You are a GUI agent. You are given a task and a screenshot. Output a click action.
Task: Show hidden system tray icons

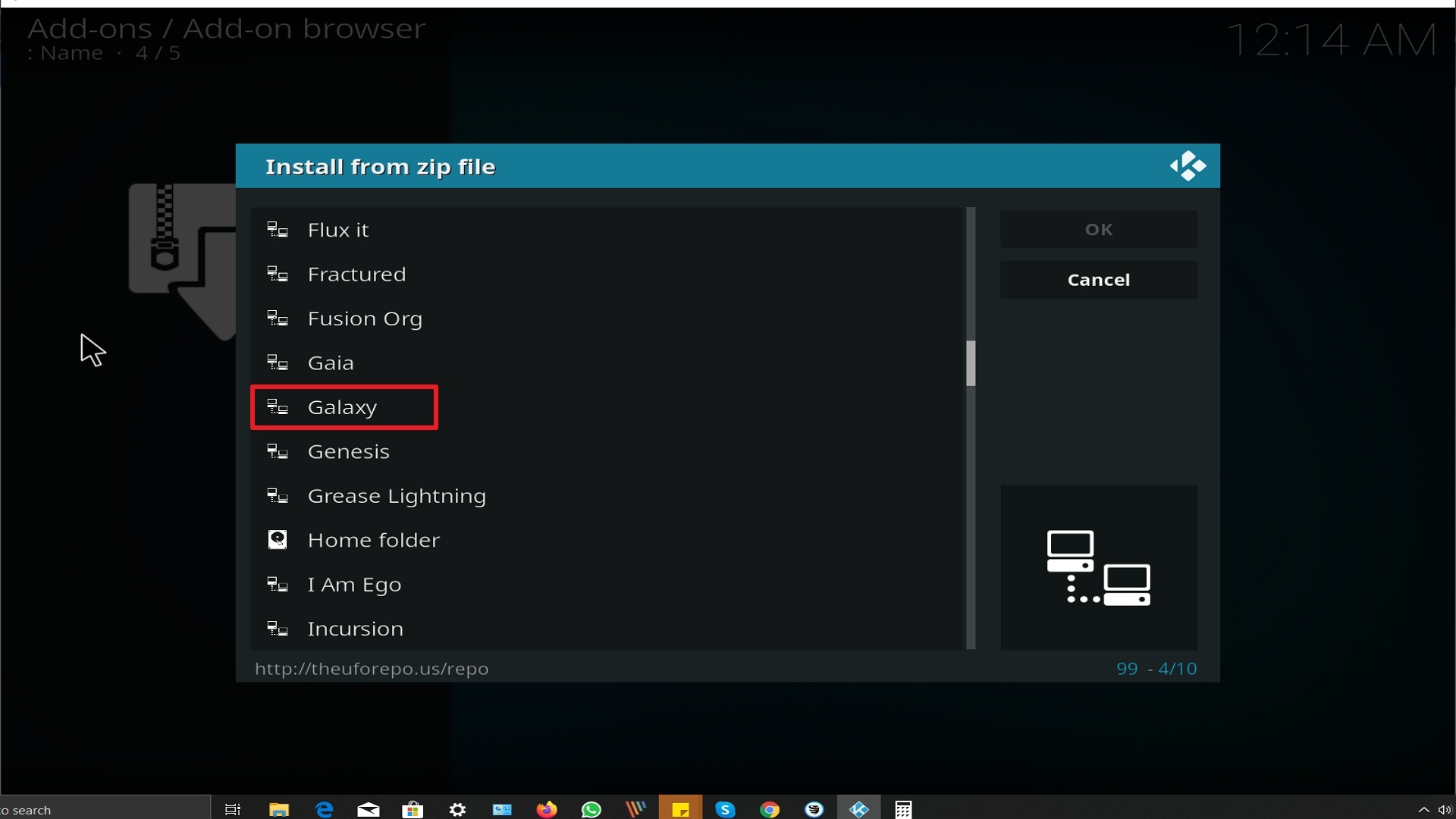point(1423,809)
